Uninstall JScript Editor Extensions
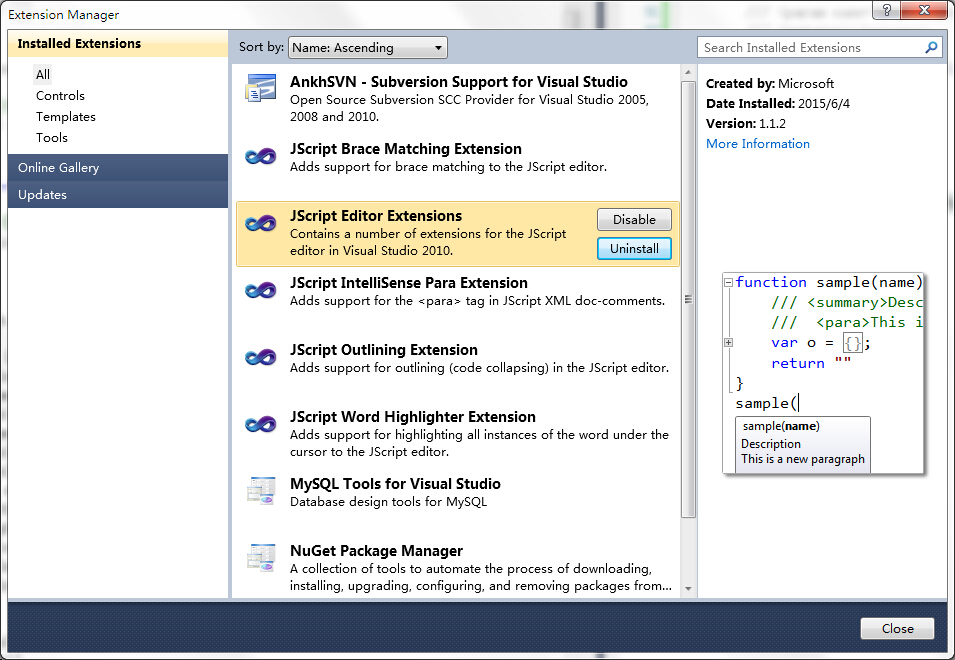This screenshot has width=955, height=660. [x=634, y=248]
